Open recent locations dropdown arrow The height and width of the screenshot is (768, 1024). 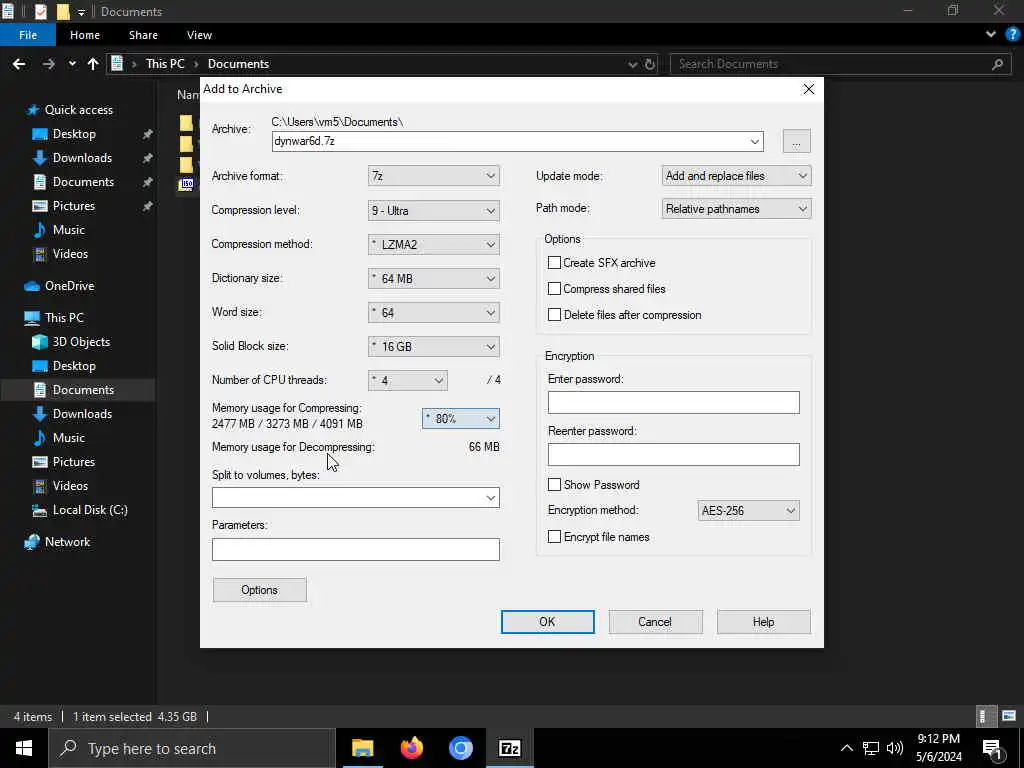point(72,64)
